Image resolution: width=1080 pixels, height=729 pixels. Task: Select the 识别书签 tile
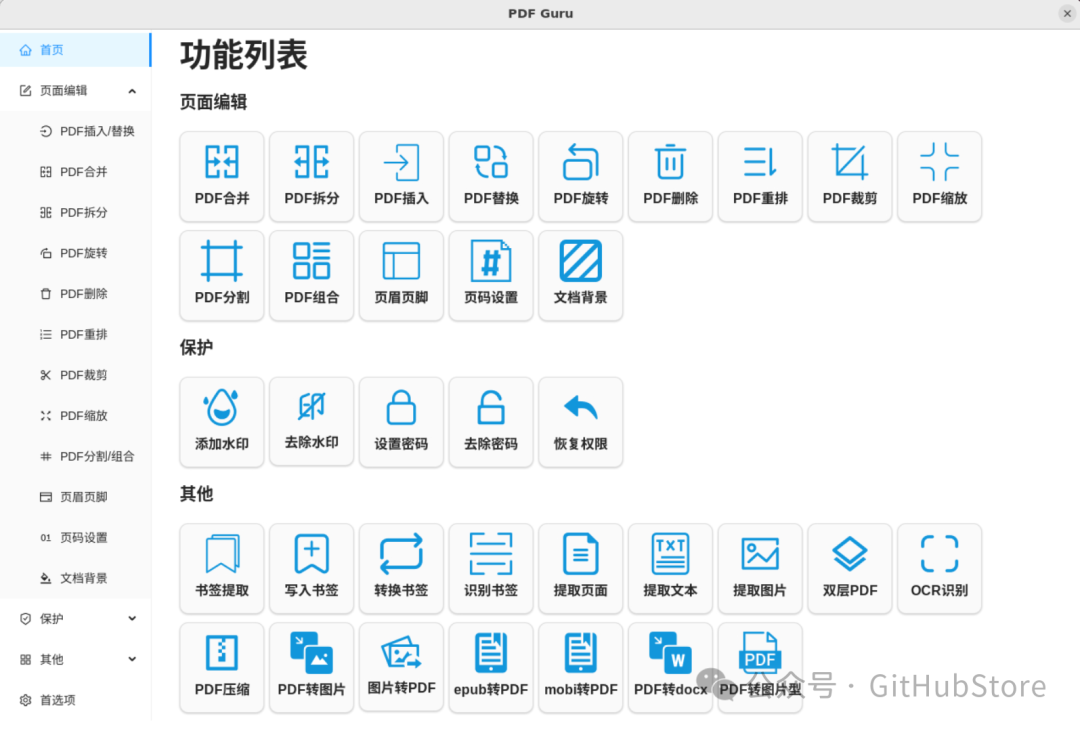491,568
